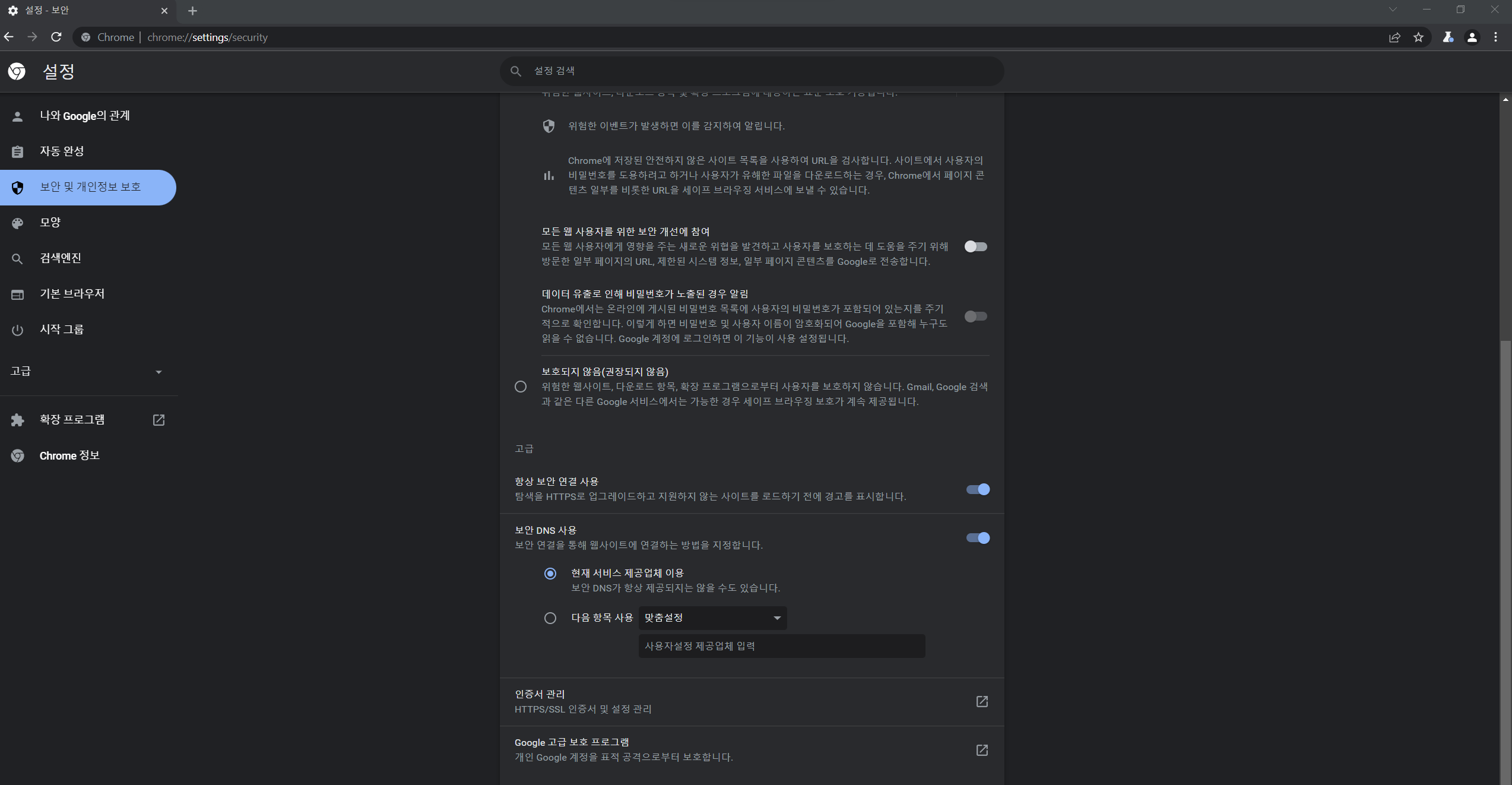Click the 설정 검색 search field
The image size is (1512, 785).
coord(752,71)
